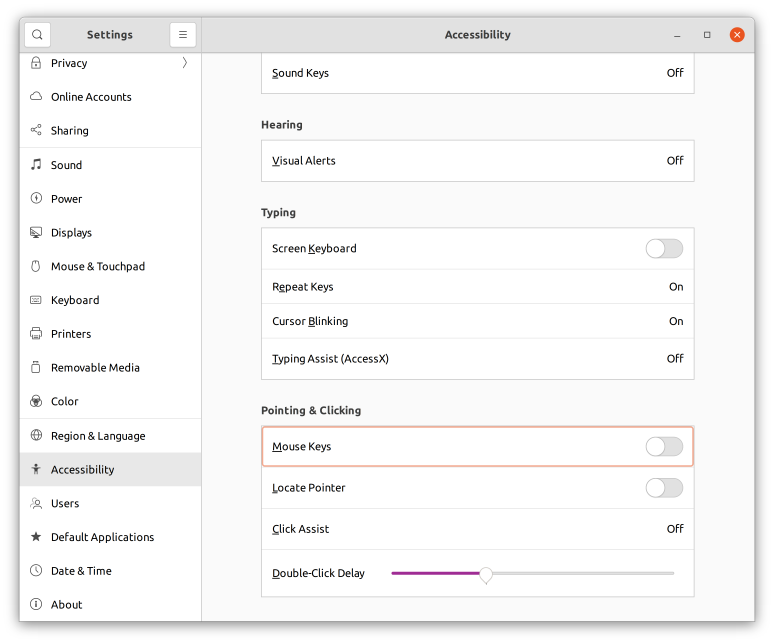Open the Displays panel label
Image resolution: width=774 pixels, height=643 pixels.
pyautogui.click(x=71, y=232)
